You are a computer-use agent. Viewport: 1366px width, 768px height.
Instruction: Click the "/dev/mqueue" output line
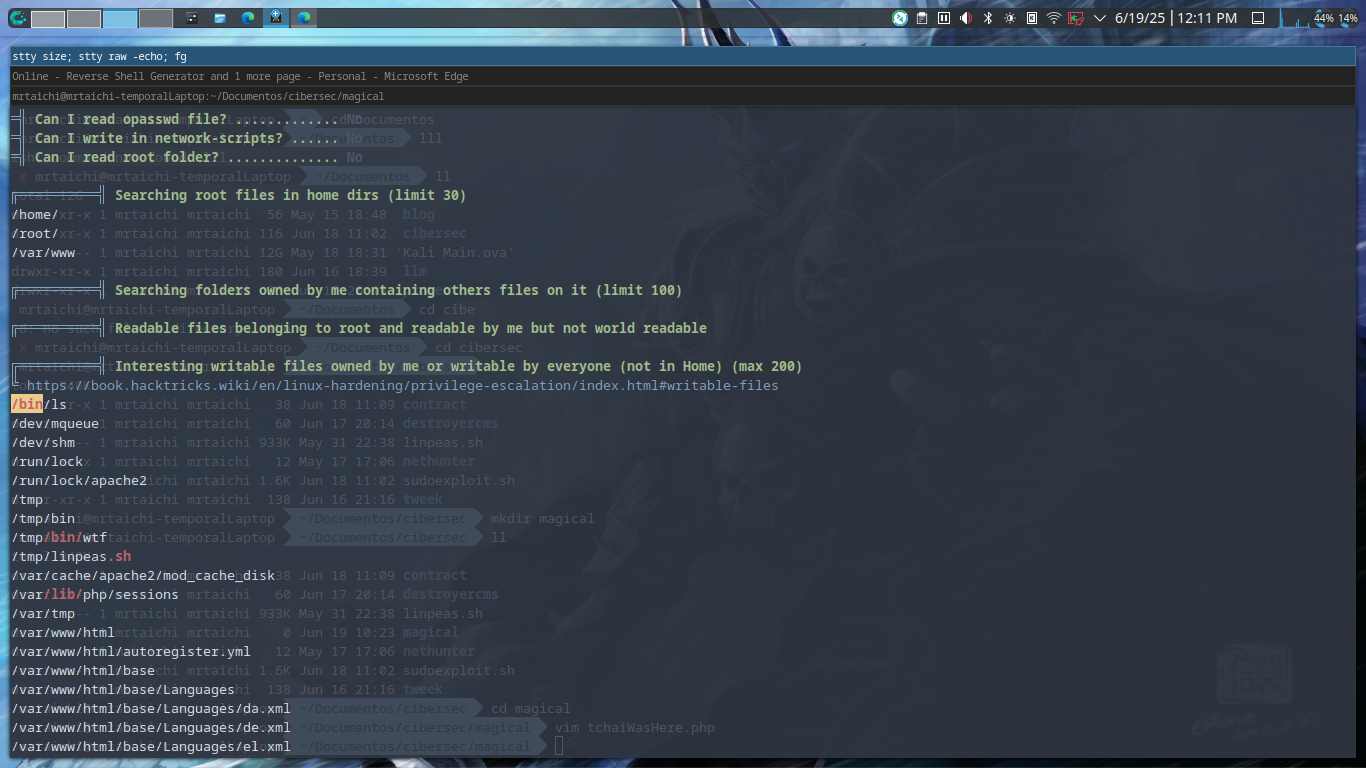(55, 423)
